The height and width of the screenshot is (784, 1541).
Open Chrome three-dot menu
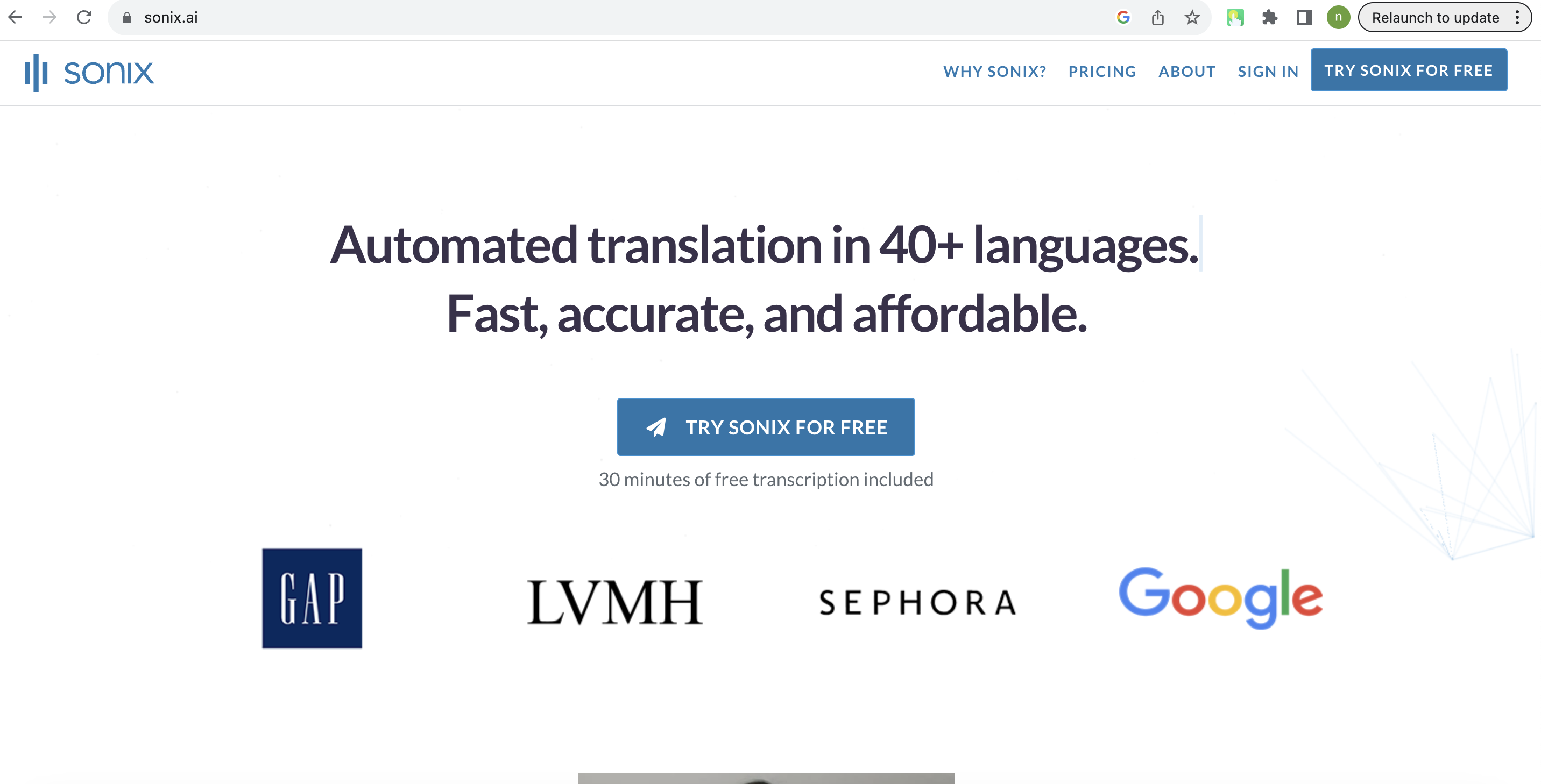(1517, 17)
